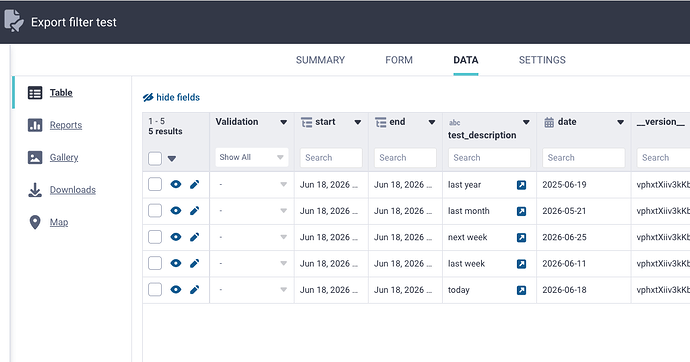This screenshot has width=690, height=362.
Task: Edit the 'today' submission with pencil icon
Action: point(195,290)
